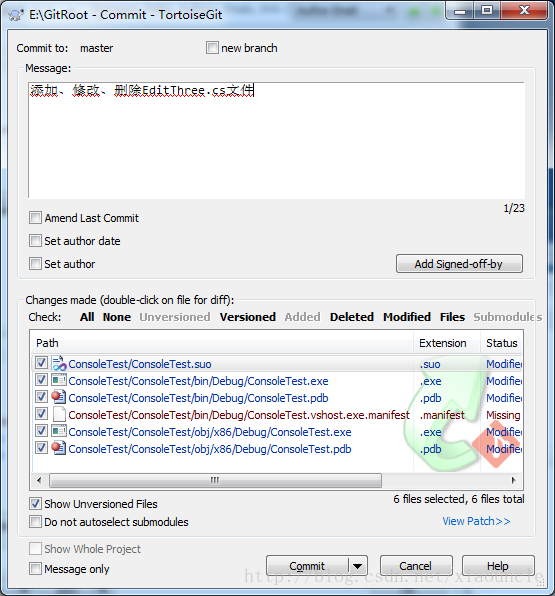Select the ConsoleTest.vshost.exe.manifest path
The image size is (555, 596).
pos(239,415)
